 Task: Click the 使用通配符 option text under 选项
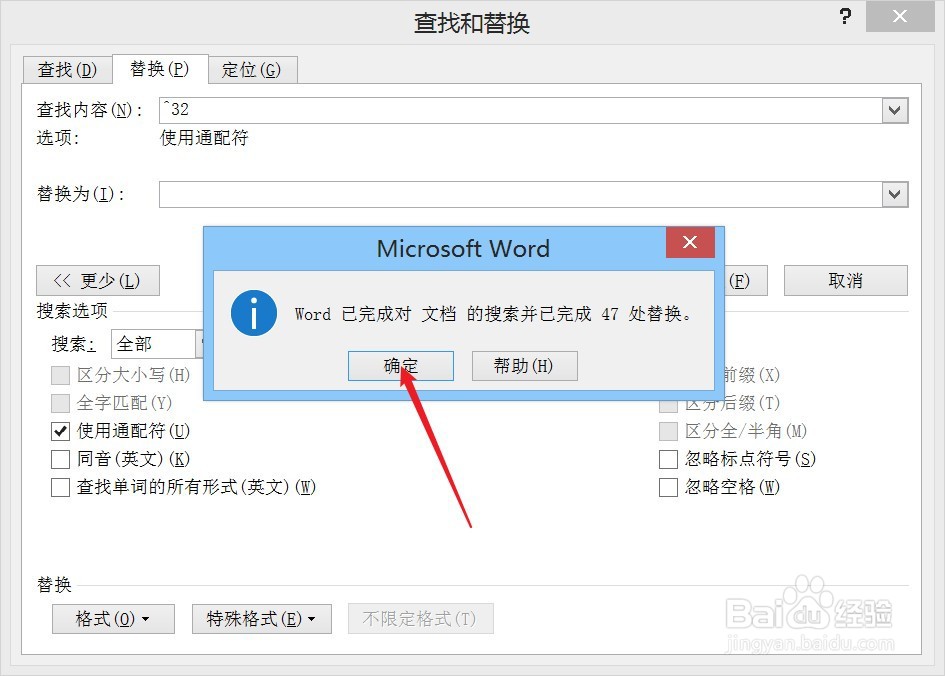(204, 138)
